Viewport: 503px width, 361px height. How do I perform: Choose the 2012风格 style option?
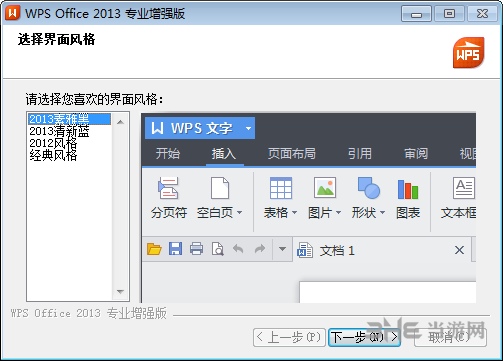pyautogui.click(x=53, y=143)
